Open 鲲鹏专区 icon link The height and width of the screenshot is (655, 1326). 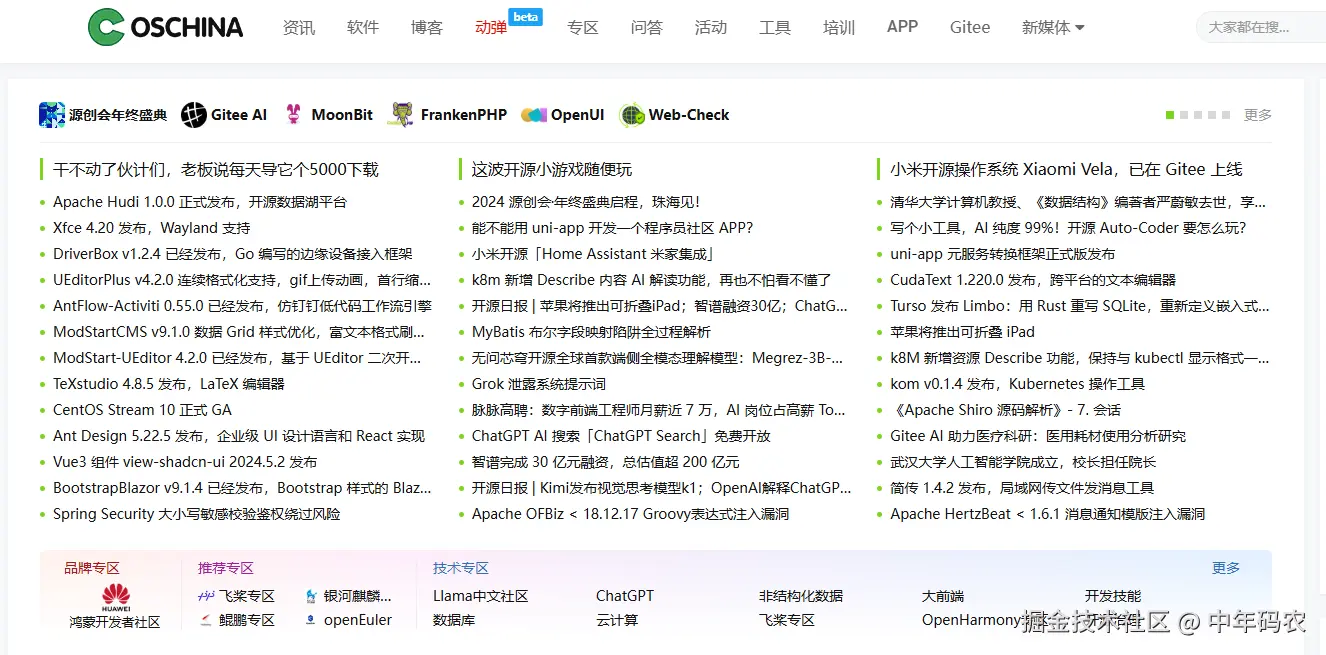207,620
